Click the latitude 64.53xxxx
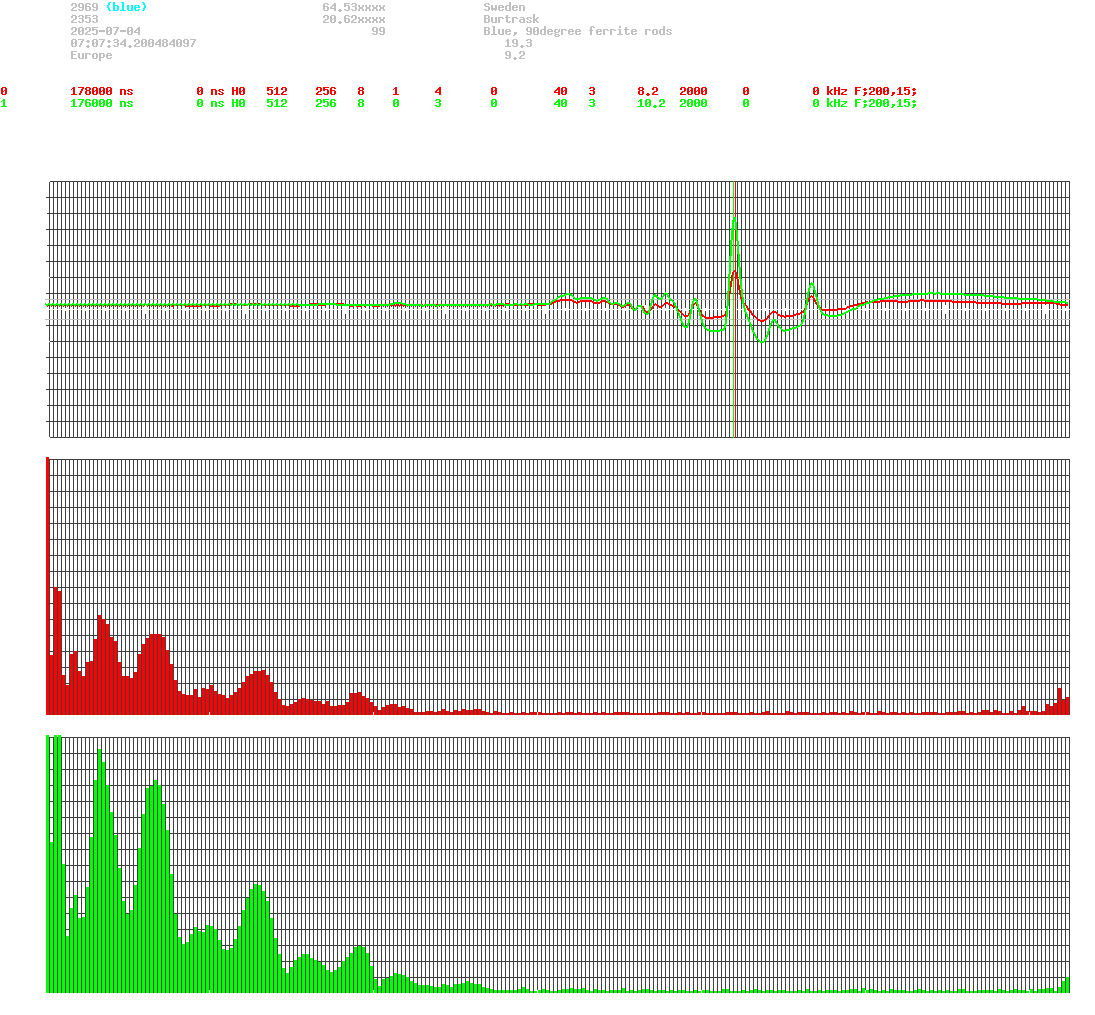 click(353, 7)
